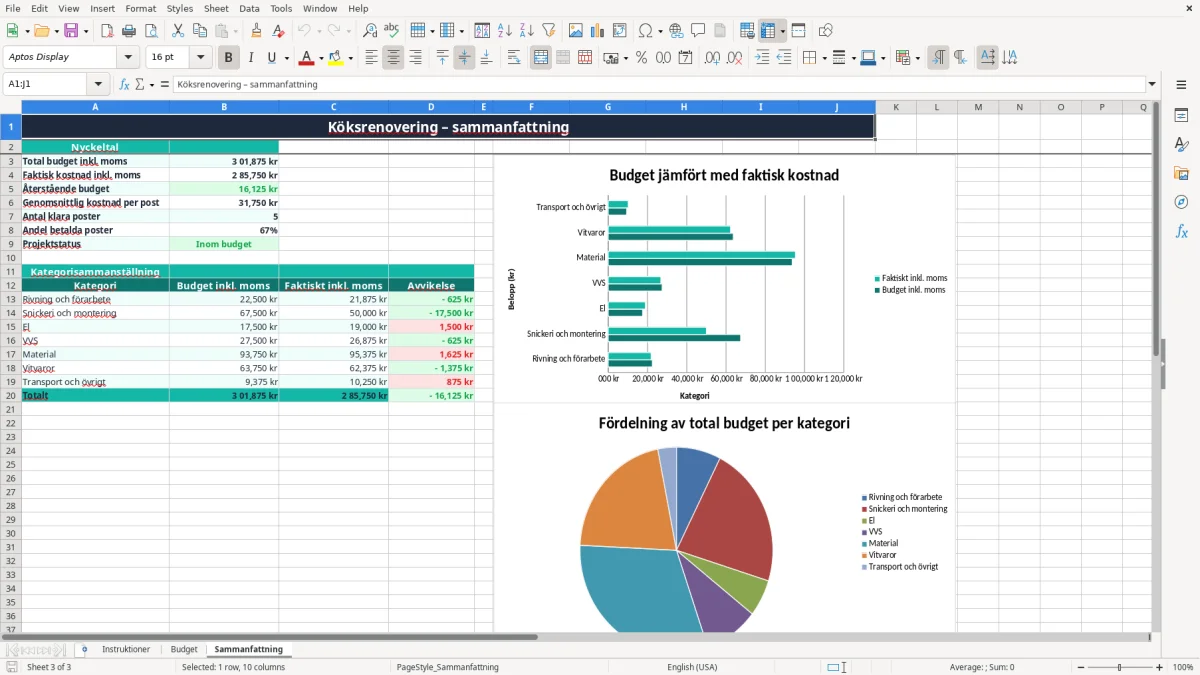
Task: Apply the yellow background color swatch
Action: pyautogui.click(x=336, y=58)
